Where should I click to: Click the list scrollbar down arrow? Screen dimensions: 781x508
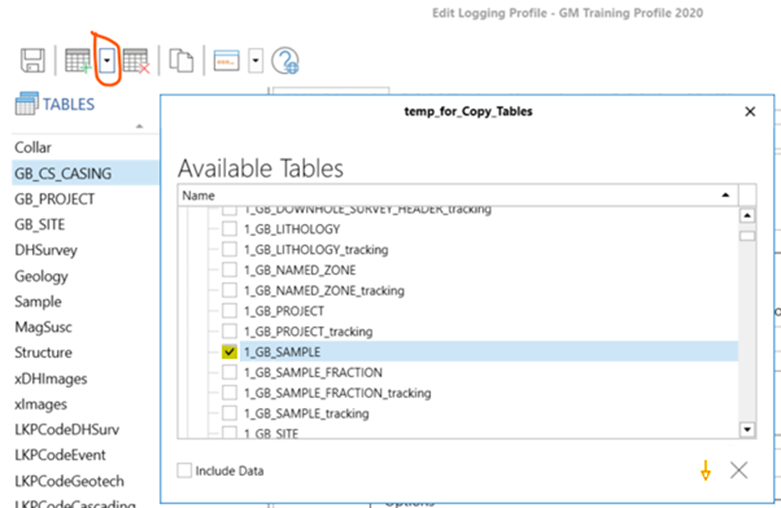coord(746,429)
